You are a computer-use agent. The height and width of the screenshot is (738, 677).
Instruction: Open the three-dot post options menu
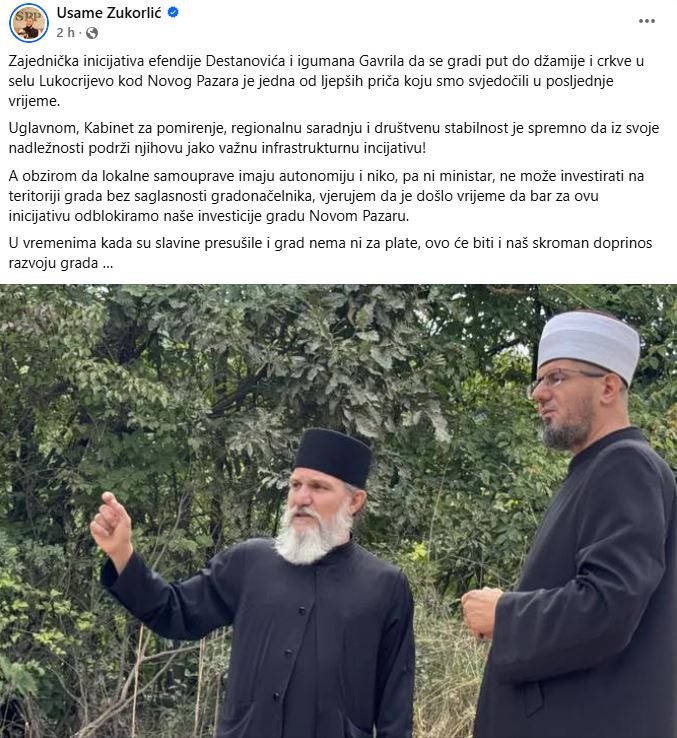[646, 21]
